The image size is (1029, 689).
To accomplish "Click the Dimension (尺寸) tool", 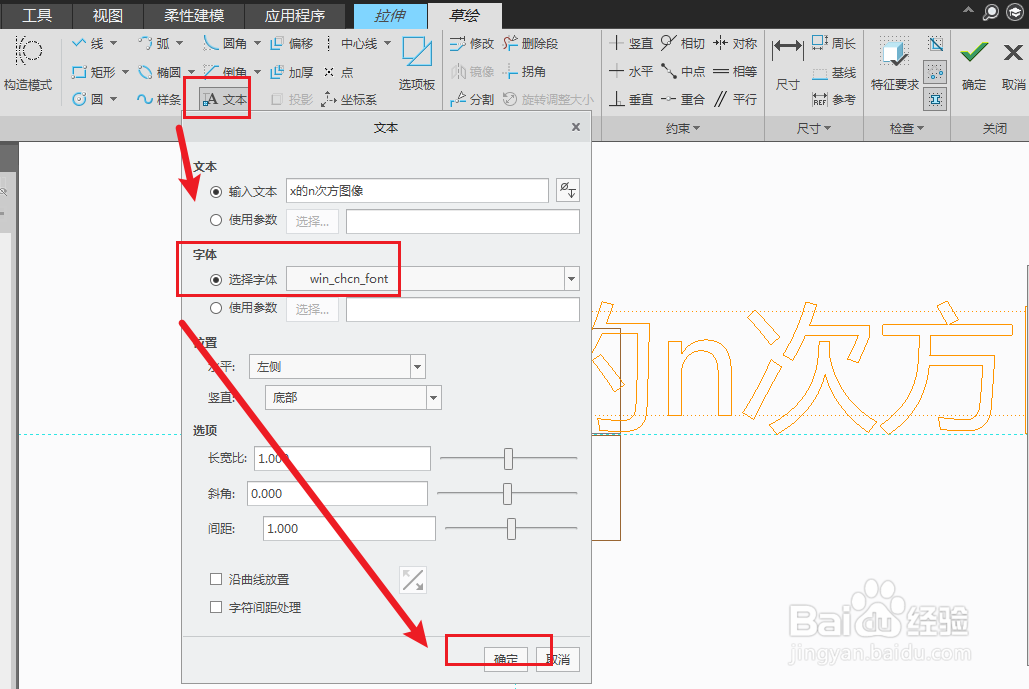I will tap(788, 64).
